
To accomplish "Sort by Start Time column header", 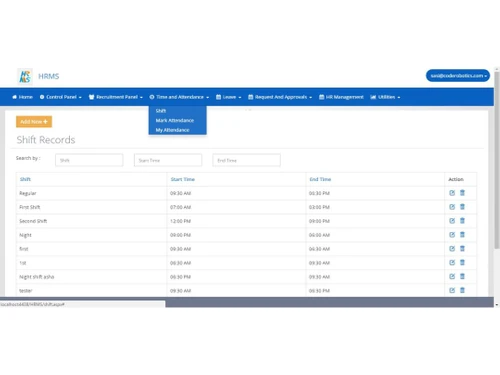I will [183, 179].
